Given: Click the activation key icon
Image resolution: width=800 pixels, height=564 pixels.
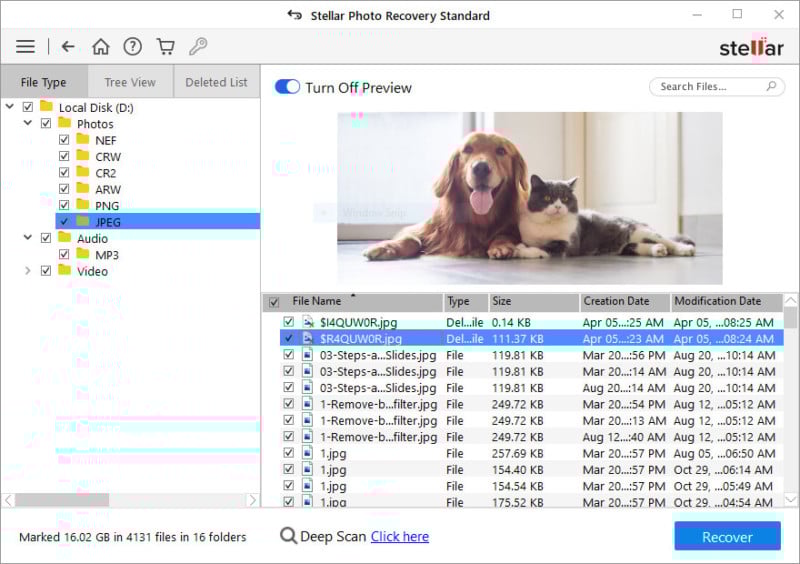Looking at the screenshot, I should (198, 47).
